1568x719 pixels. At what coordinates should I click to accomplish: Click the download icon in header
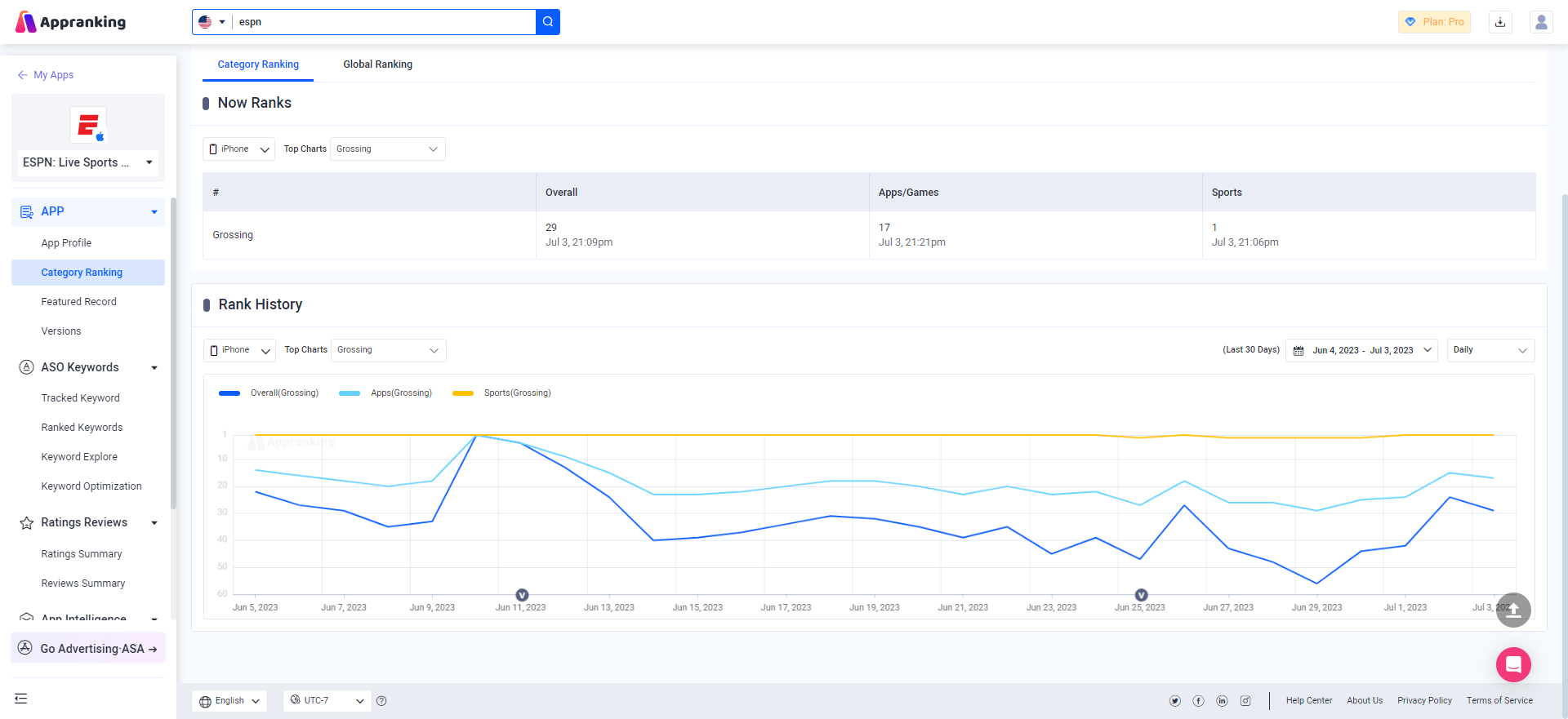click(x=1500, y=22)
